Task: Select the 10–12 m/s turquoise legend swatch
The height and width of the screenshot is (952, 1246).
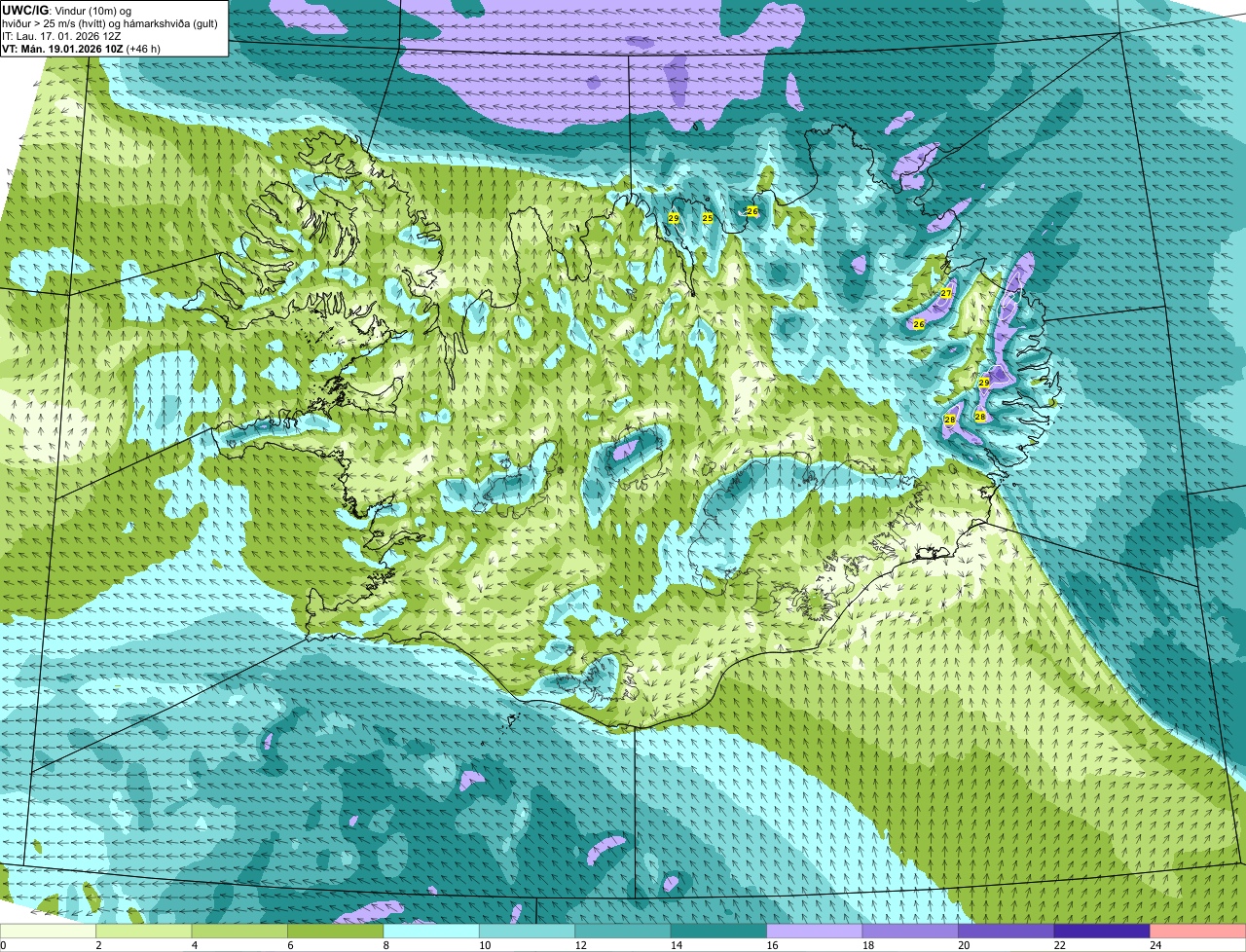Action: [528, 931]
